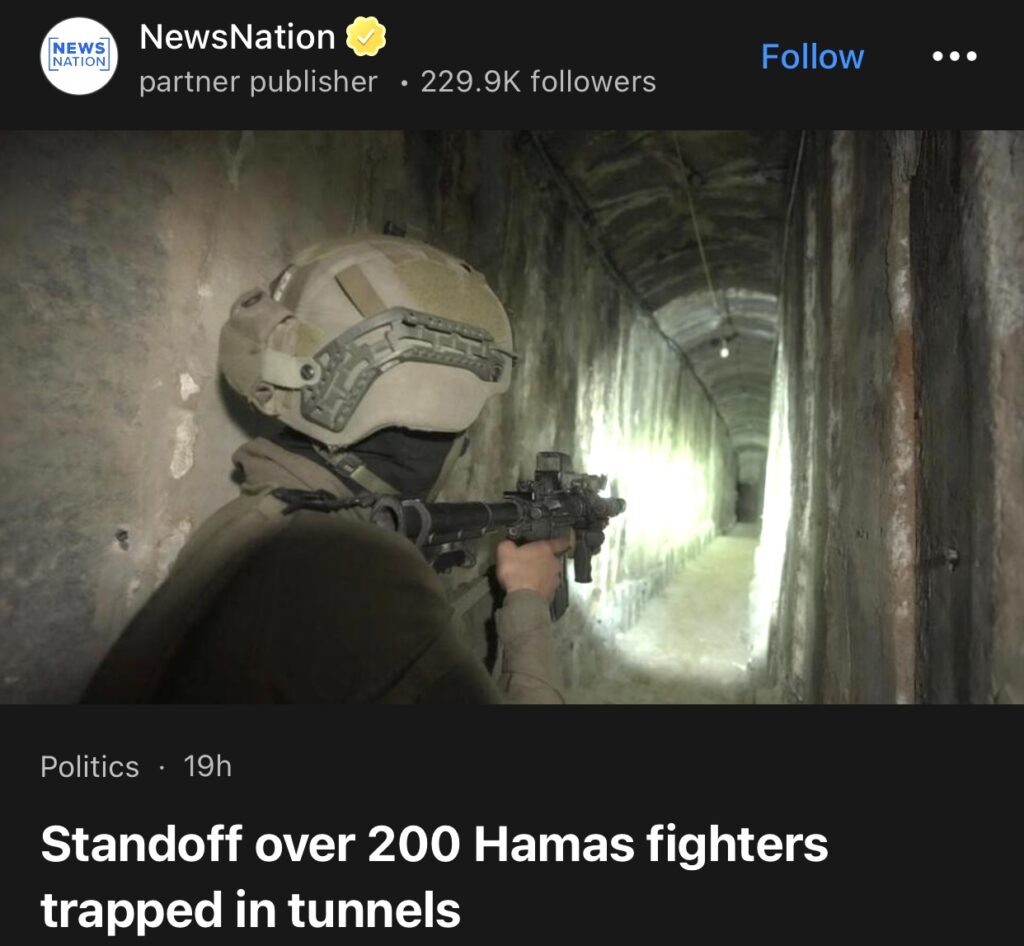Image resolution: width=1024 pixels, height=946 pixels.
Task: Open the tunnel soldier article photo
Action: click(512, 417)
